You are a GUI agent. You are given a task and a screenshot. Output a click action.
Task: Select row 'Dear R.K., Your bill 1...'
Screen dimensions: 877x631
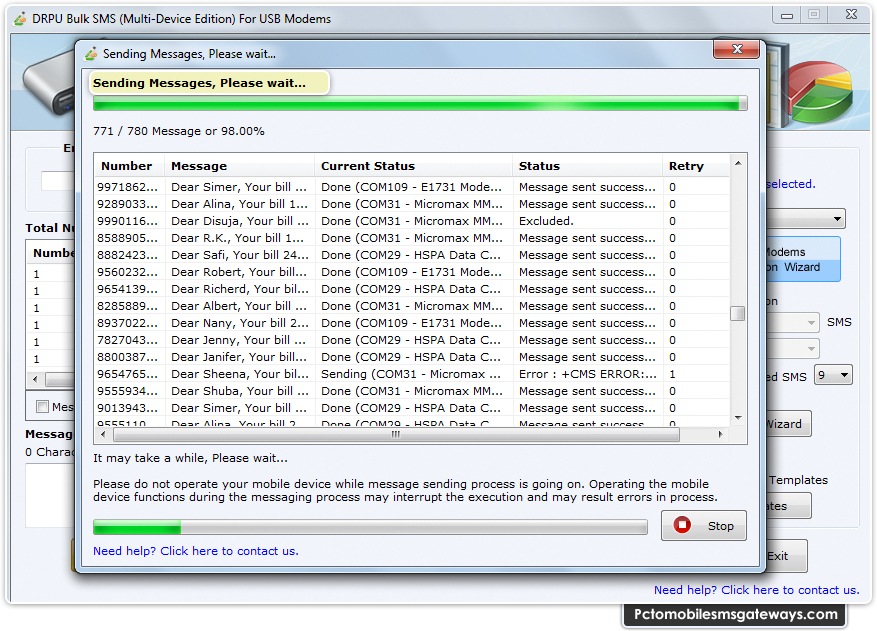pyautogui.click(x=412, y=238)
